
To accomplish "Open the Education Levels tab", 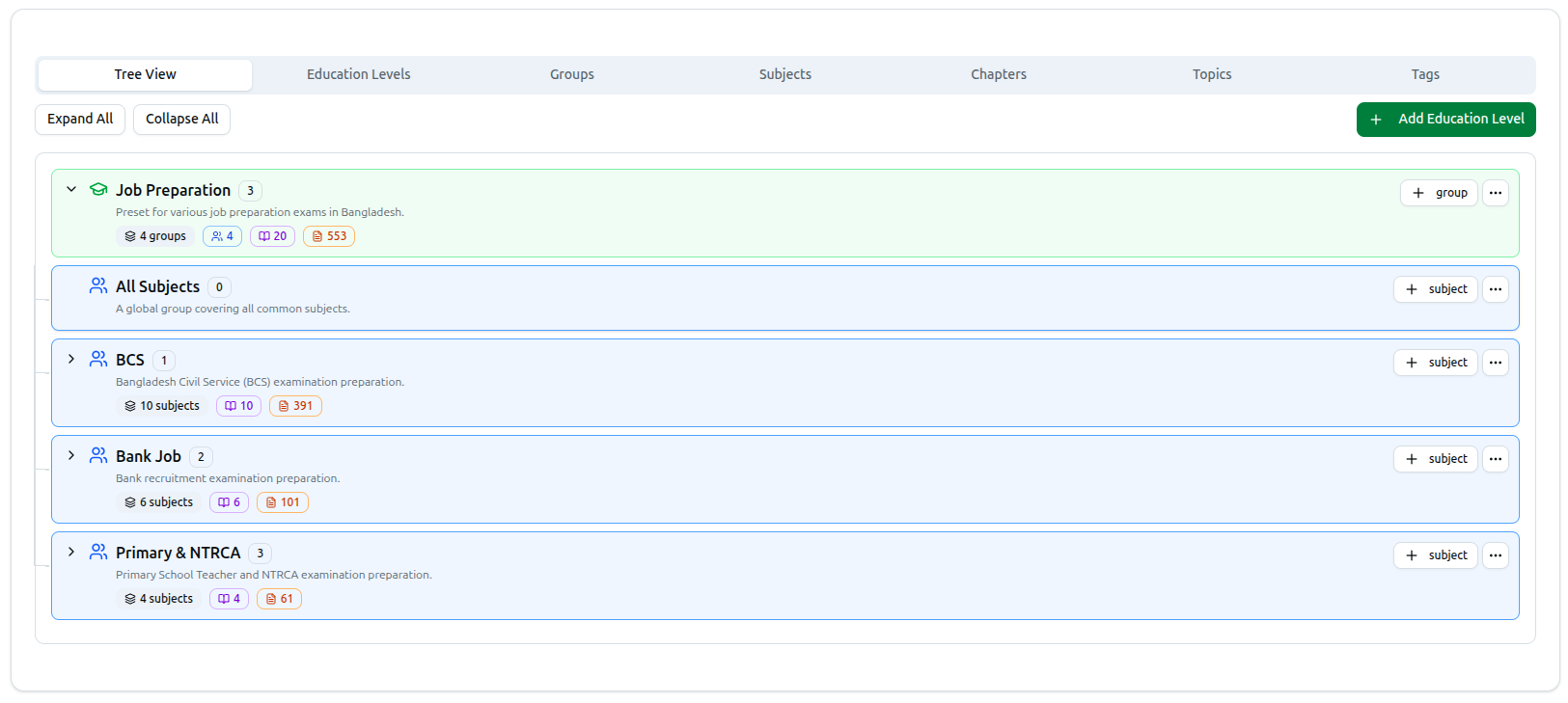I will coord(359,74).
